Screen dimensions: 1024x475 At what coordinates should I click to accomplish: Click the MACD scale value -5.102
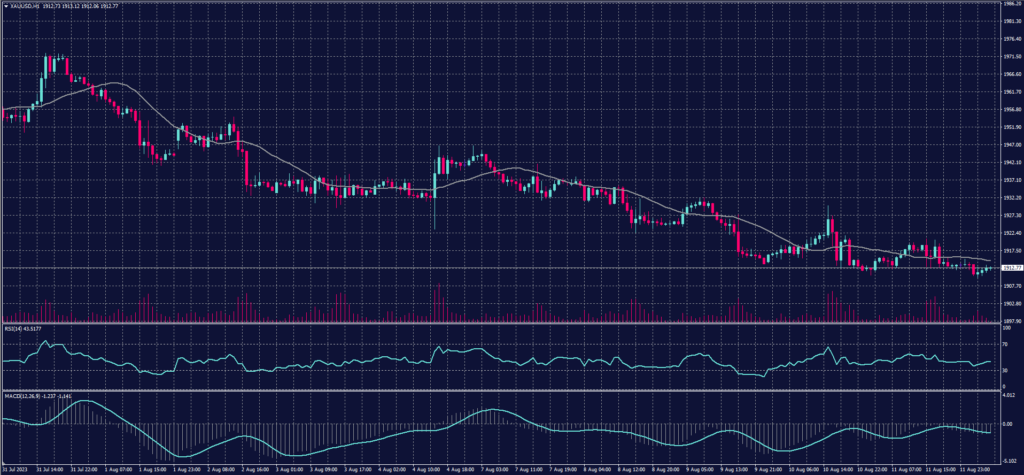(1008, 459)
